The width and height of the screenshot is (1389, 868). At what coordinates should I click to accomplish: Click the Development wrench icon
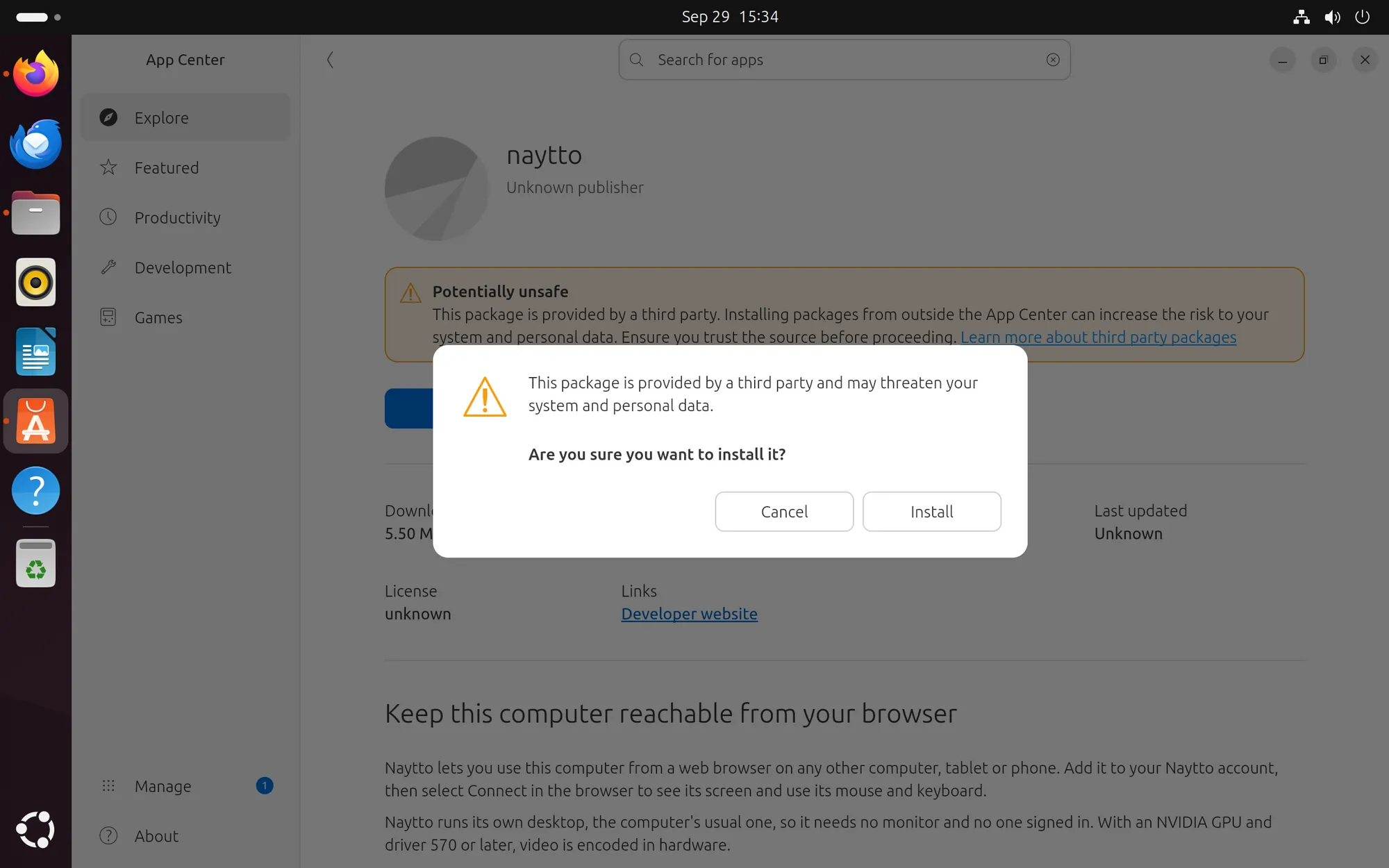point(108,267)
